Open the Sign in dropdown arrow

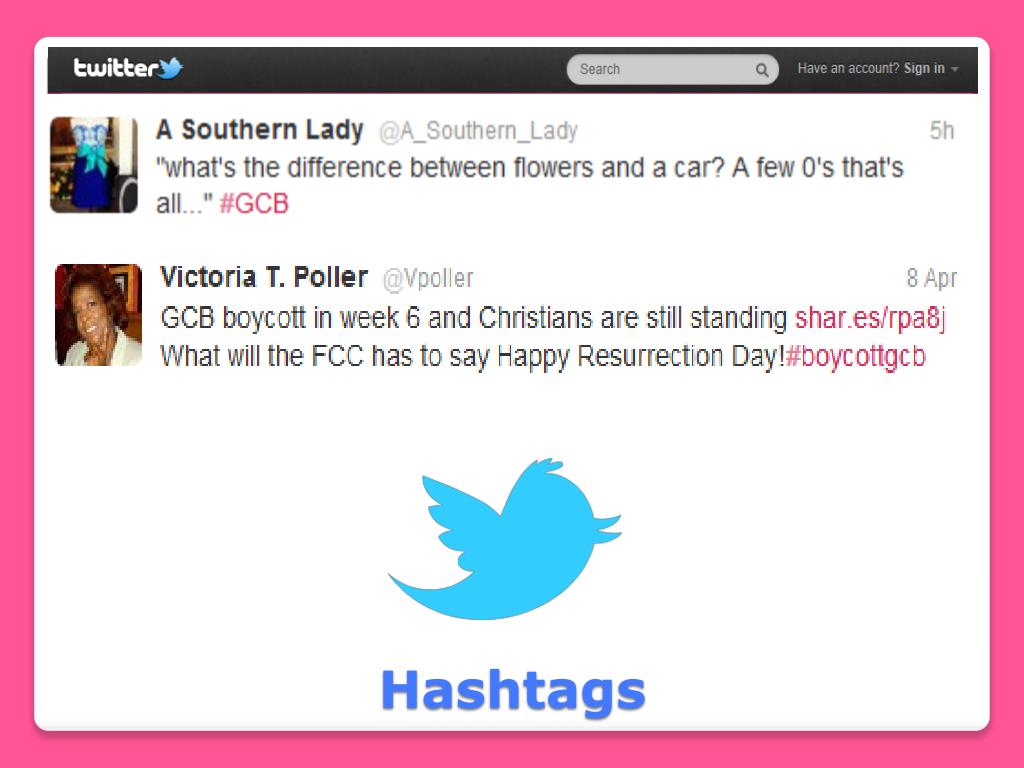pyautogui.click(x=955, y=69)
